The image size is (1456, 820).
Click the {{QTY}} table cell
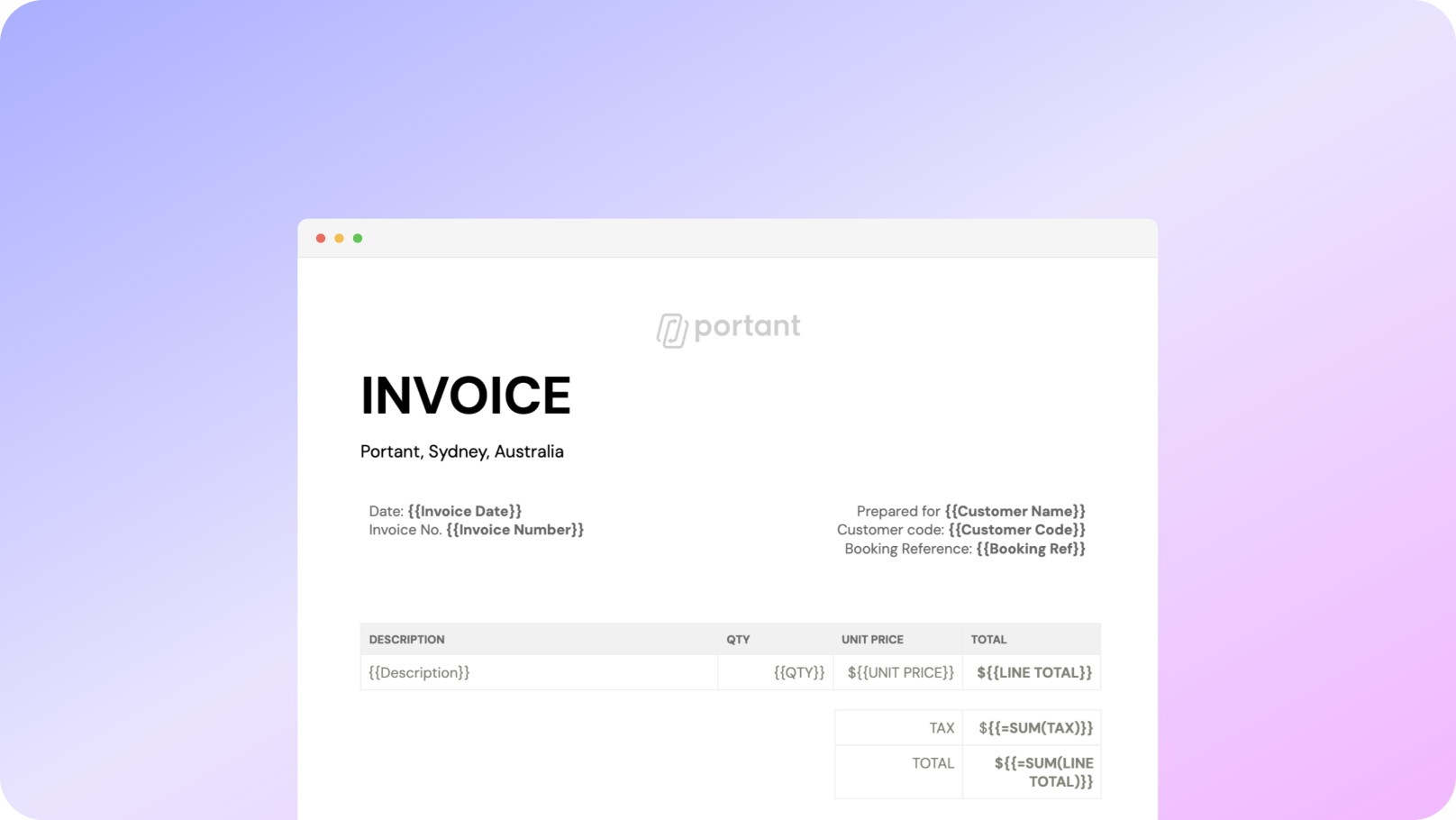776,672
